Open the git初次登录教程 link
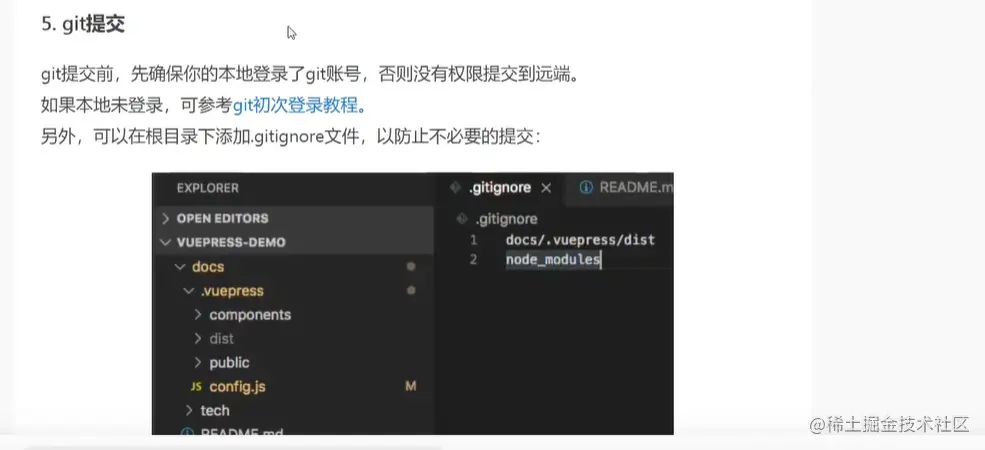The image size is (985, 450). [x=295, y=106]
